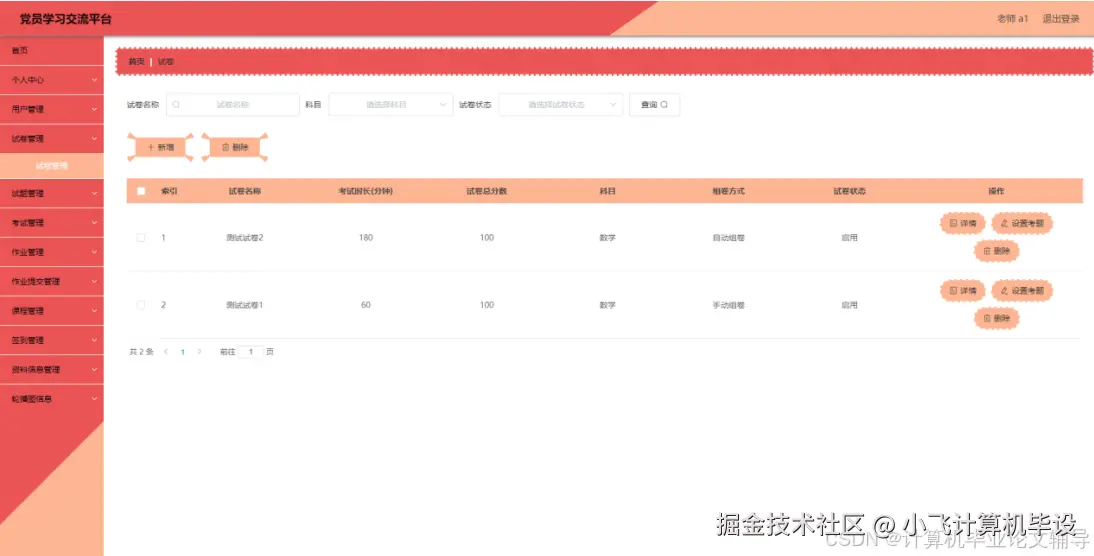The image size is (1094, 556).
Task: Select page number 1 in pagination
Action: [183, 352]
